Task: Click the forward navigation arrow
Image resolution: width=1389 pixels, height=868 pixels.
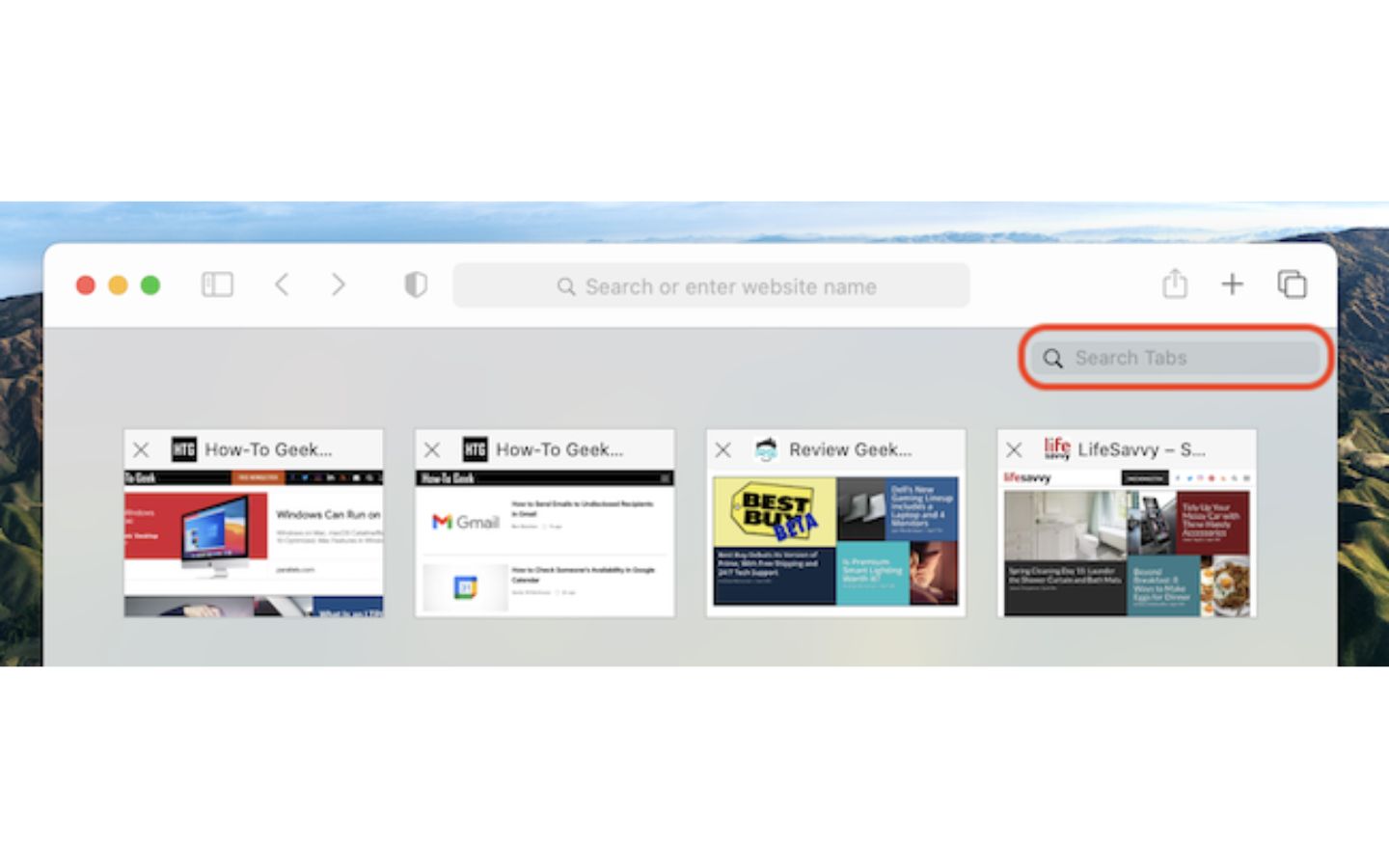Action: click(x=339, y=285)
